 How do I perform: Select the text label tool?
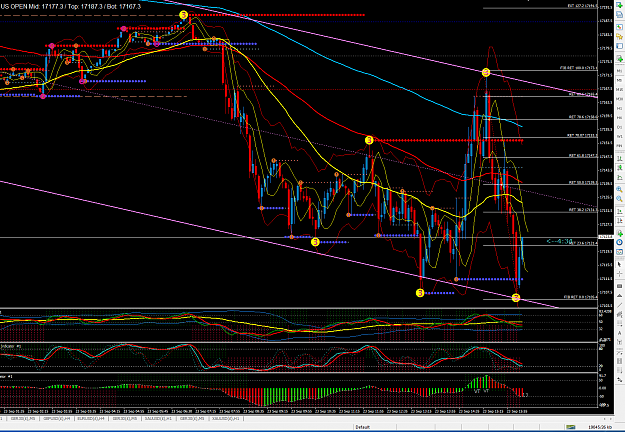tap(620, 342)
